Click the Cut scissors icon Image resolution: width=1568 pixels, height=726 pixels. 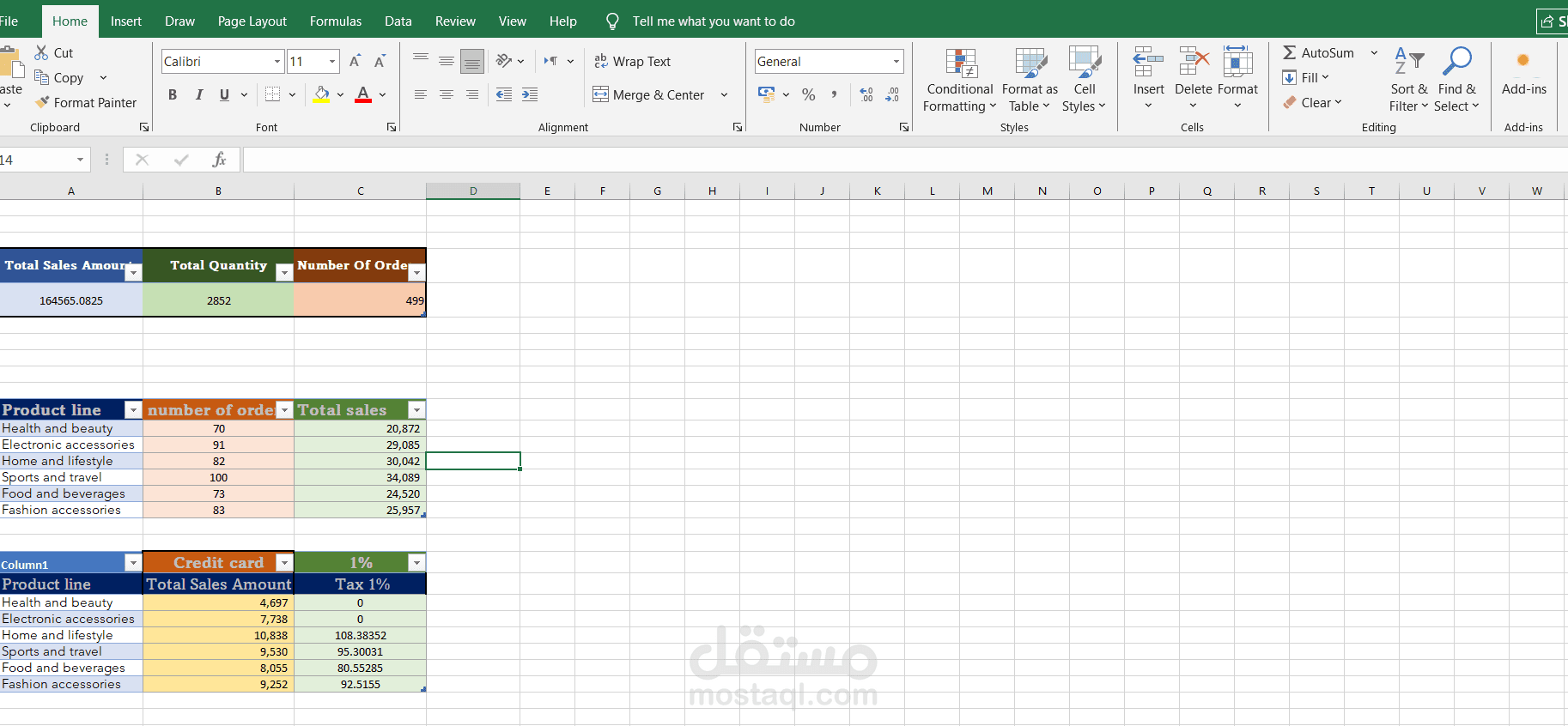tap(41, 52)
